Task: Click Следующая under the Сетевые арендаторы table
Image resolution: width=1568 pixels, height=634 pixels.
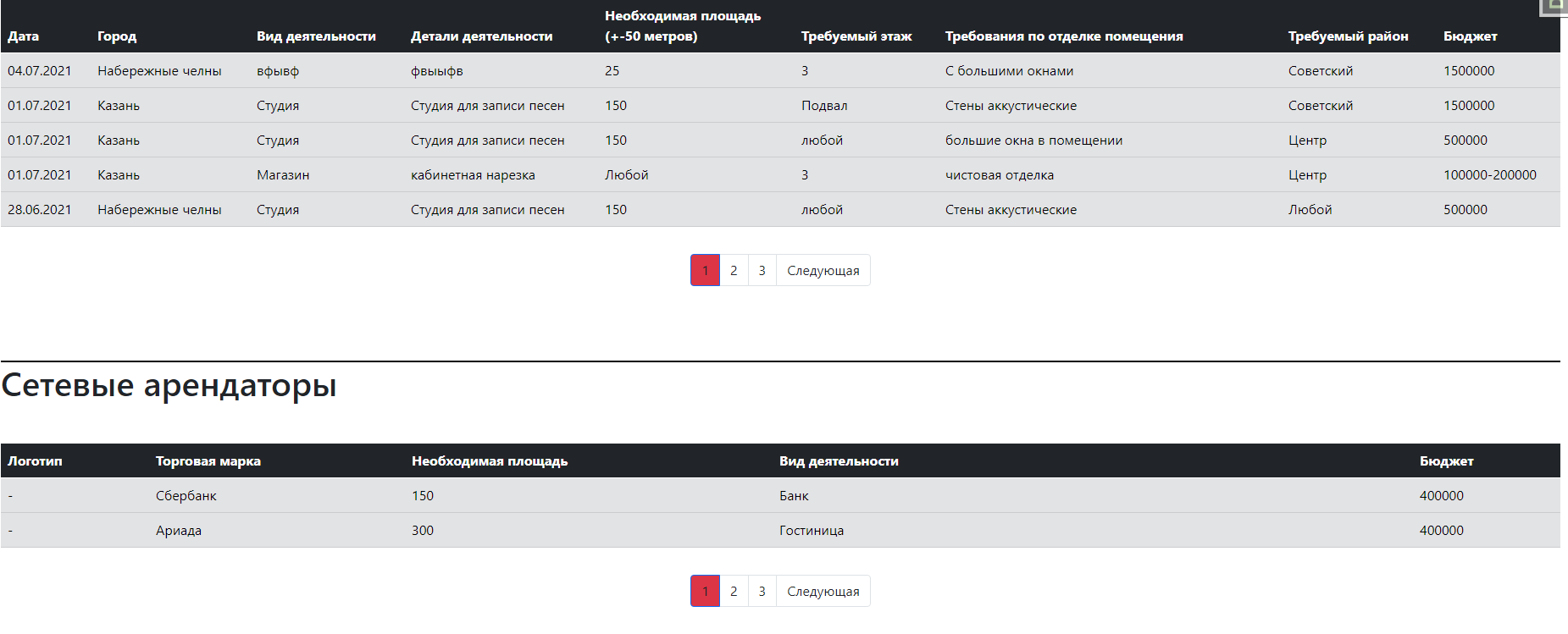Action: click(823, 592)
